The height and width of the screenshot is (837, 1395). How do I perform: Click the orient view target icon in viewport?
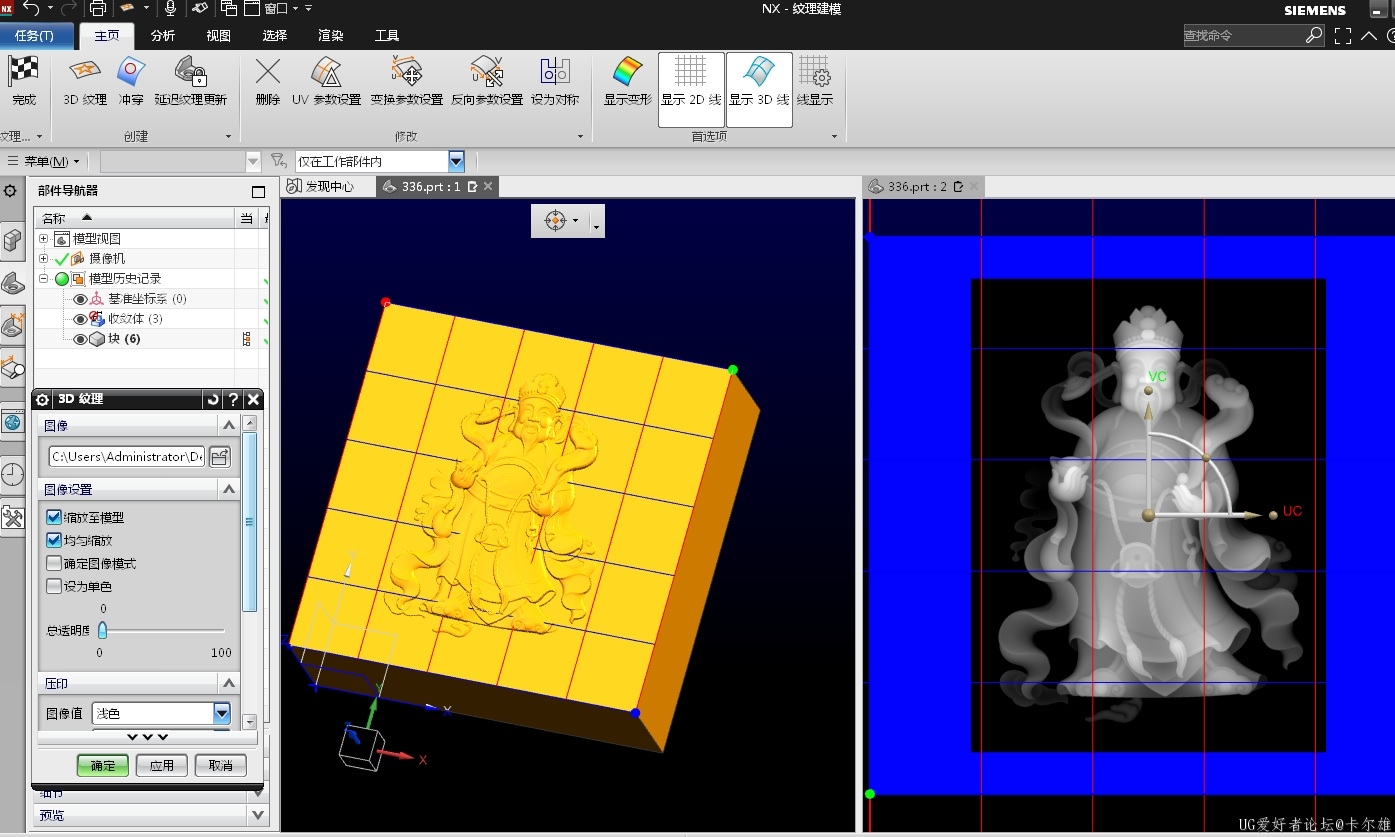556,220
